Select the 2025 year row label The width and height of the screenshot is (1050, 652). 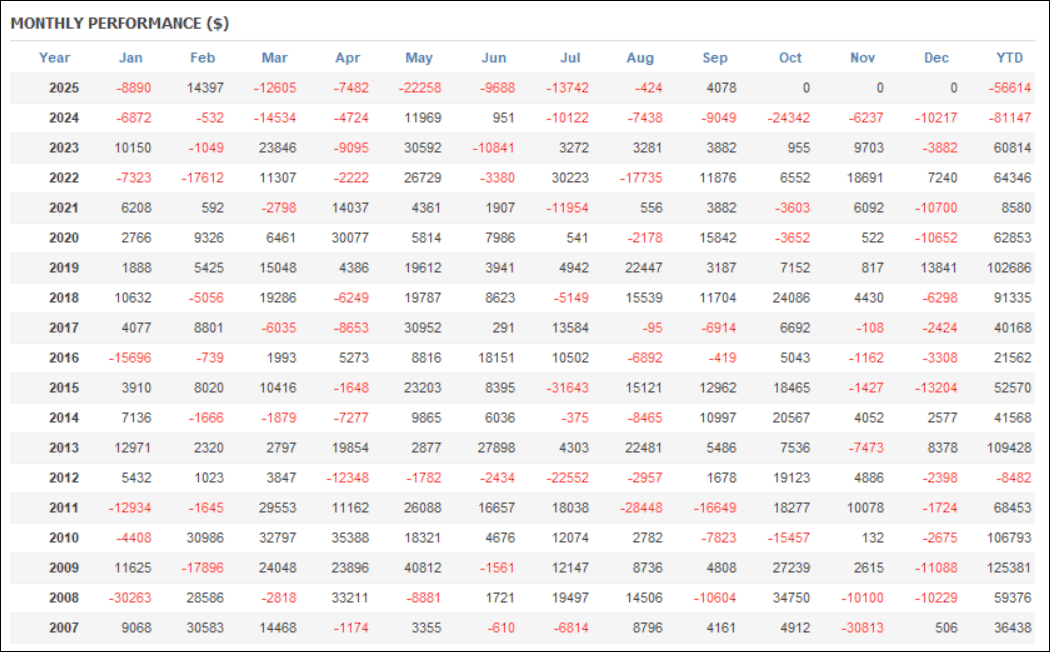click(x=64, y=88)
